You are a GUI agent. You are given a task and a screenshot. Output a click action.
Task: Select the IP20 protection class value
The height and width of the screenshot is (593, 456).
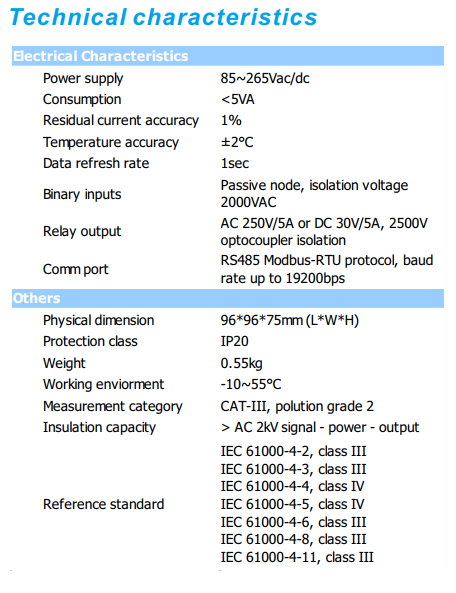click(x=234, y=342)
